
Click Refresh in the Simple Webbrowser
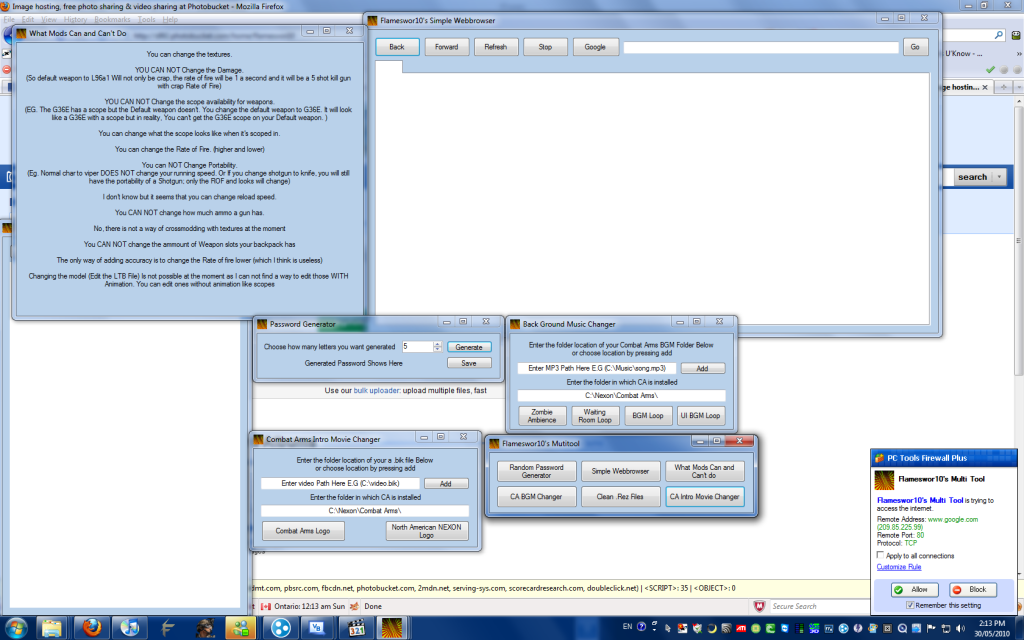(x=496, y=47)
